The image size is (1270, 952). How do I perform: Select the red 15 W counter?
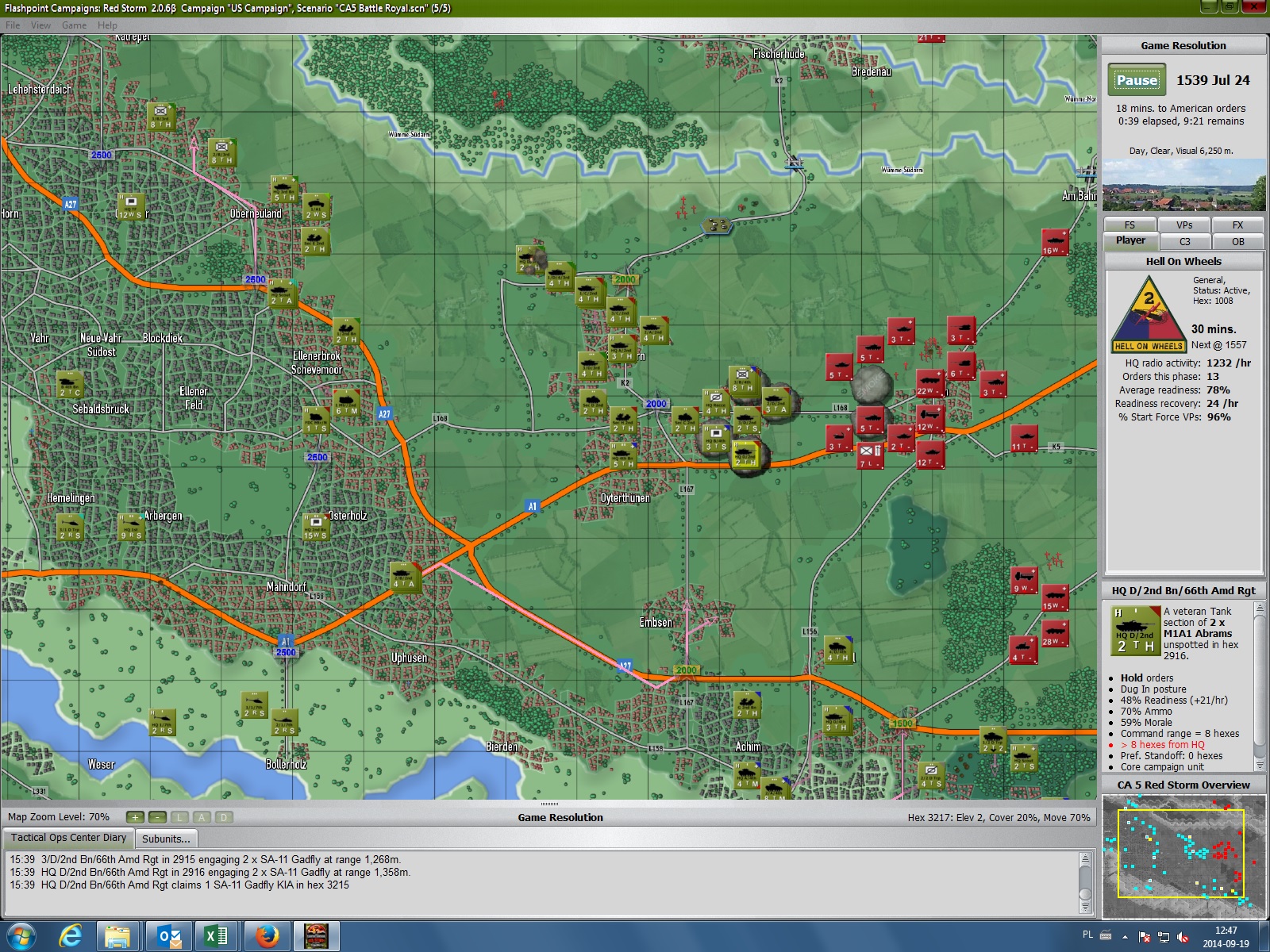[x=1055, y=598]
